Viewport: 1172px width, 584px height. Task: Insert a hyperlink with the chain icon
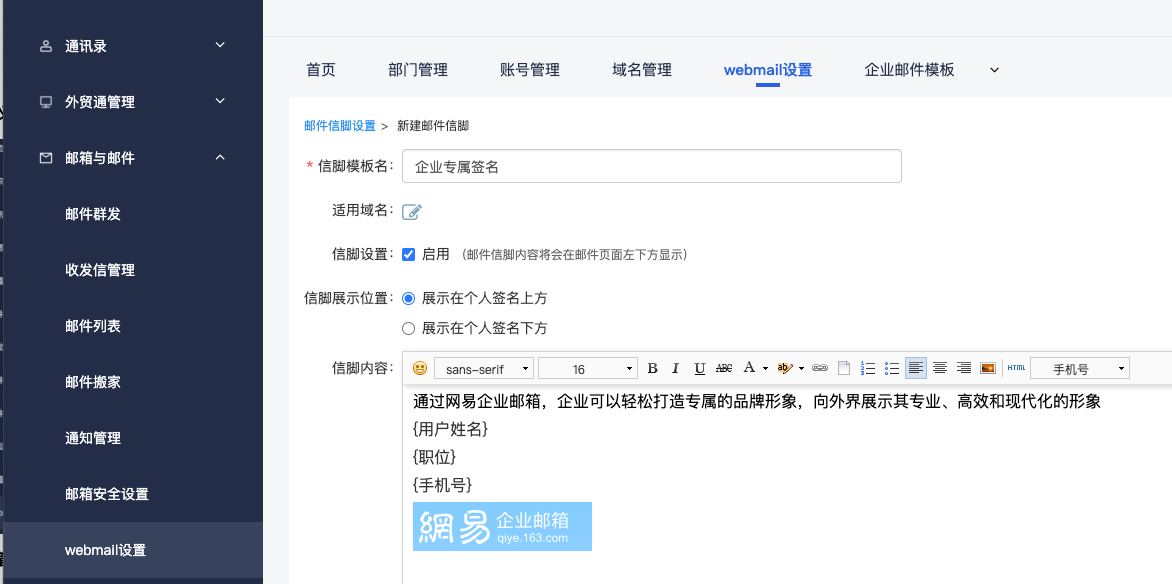click(820, 368)
